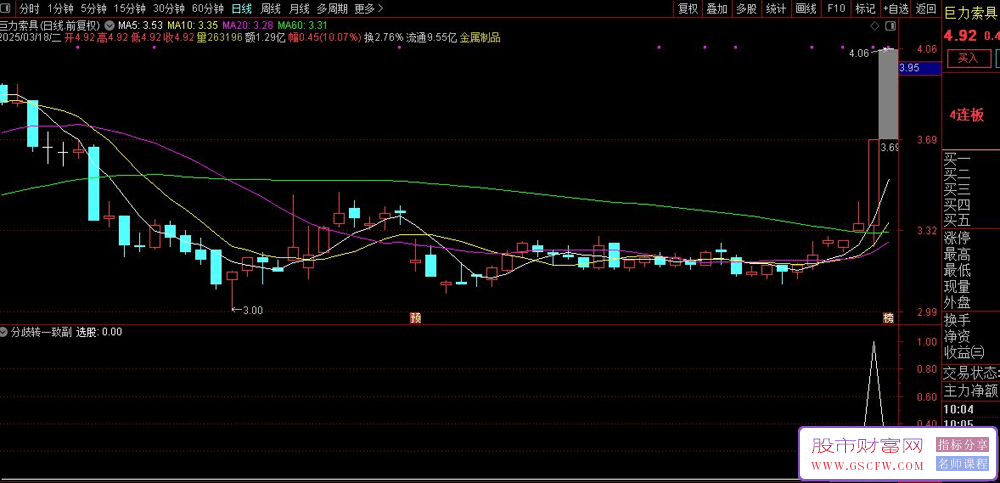Click the ←3.00 low price label

tap(247, 310)
